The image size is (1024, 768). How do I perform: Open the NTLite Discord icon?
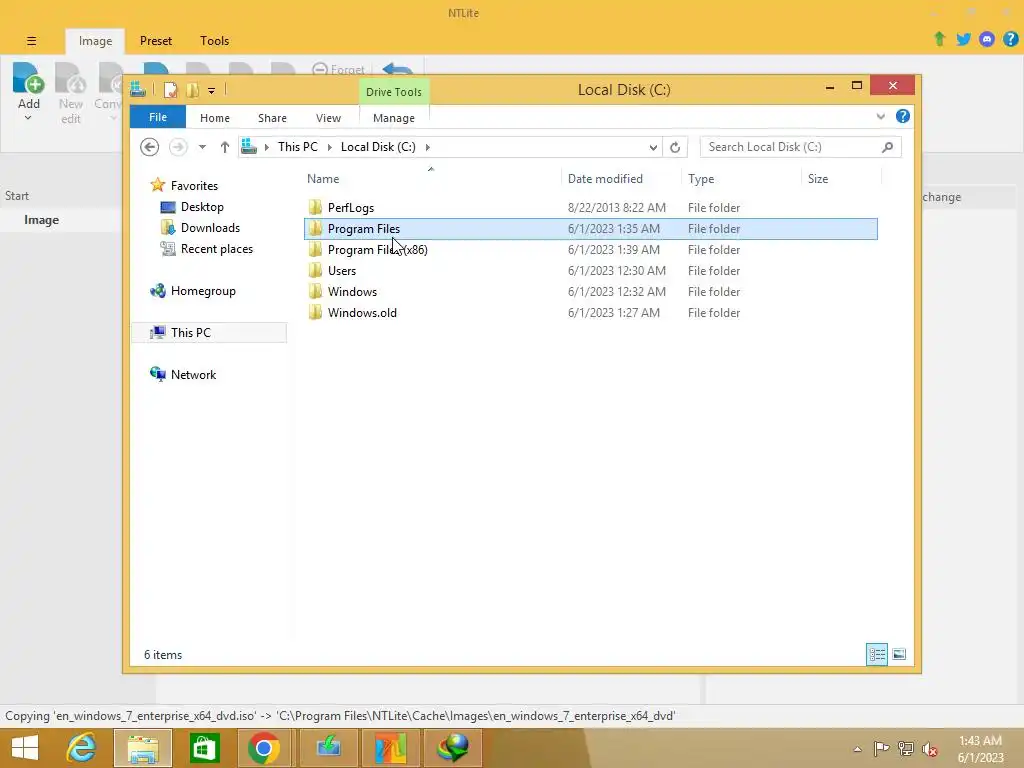987,39
